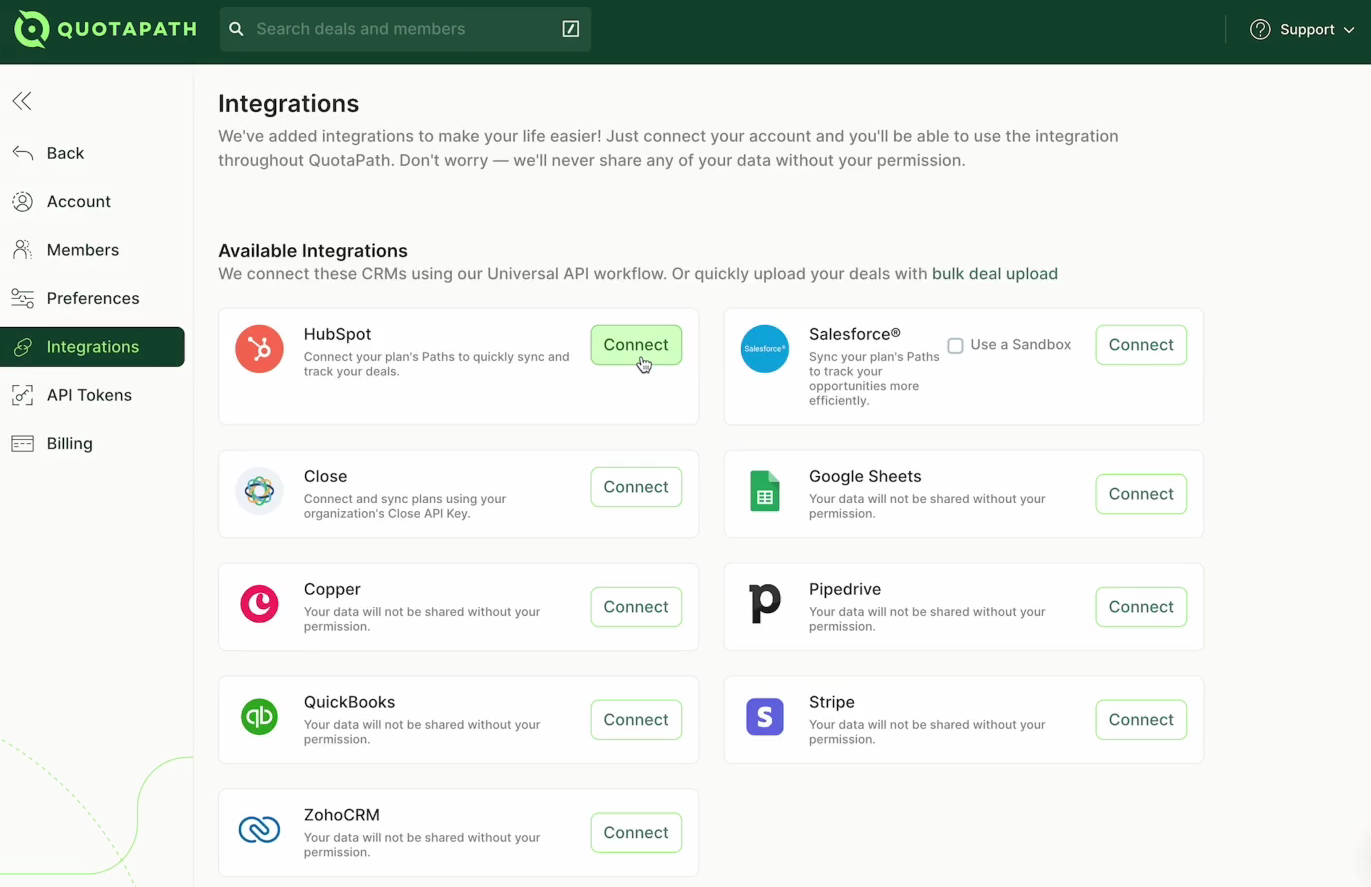This screenshot has height=887, width=1371.
Task: Click the Pipedrive logo icon
Action: pyautogui.click(x=764, y=604)
